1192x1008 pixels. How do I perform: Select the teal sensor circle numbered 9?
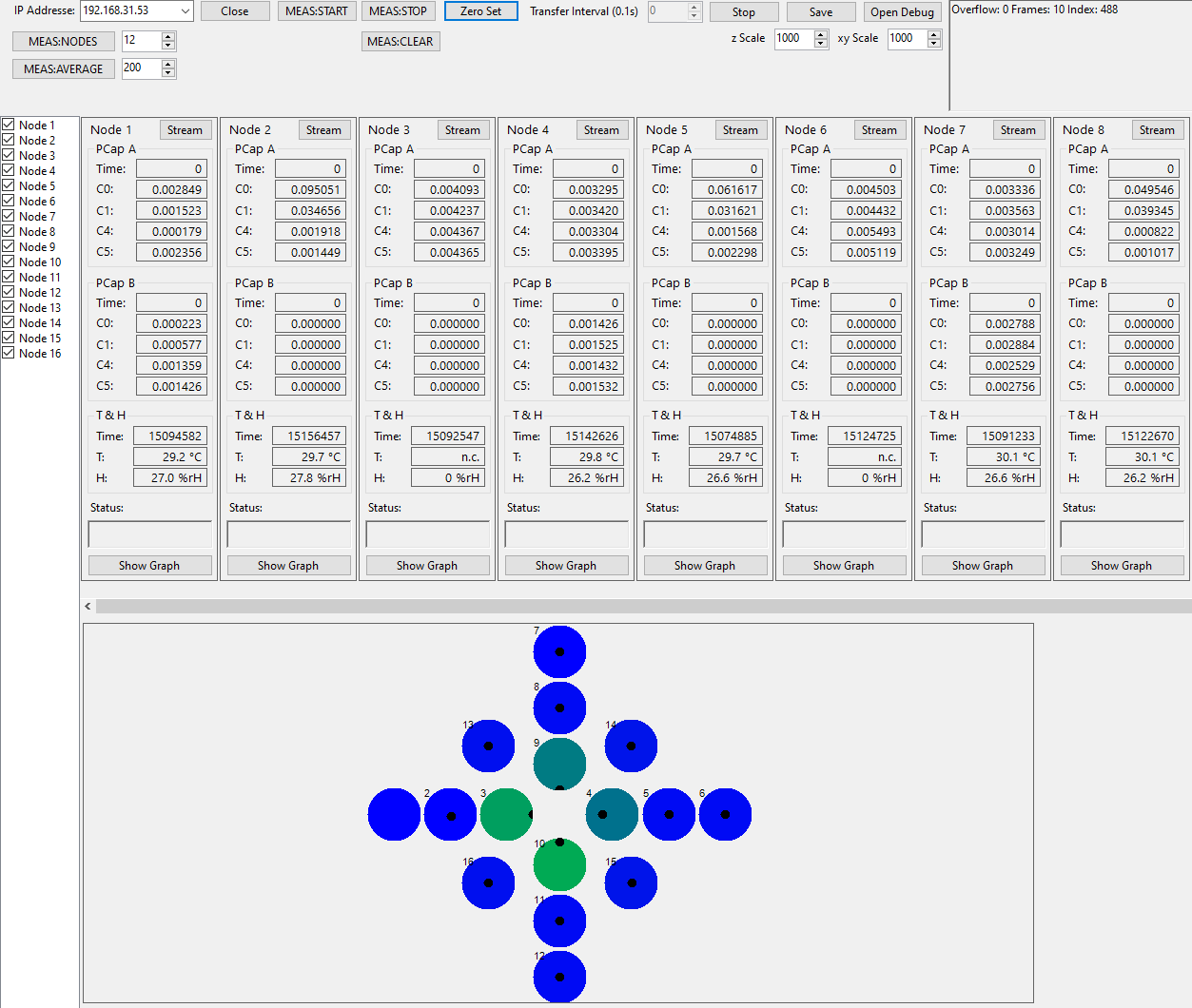[559, 764]
